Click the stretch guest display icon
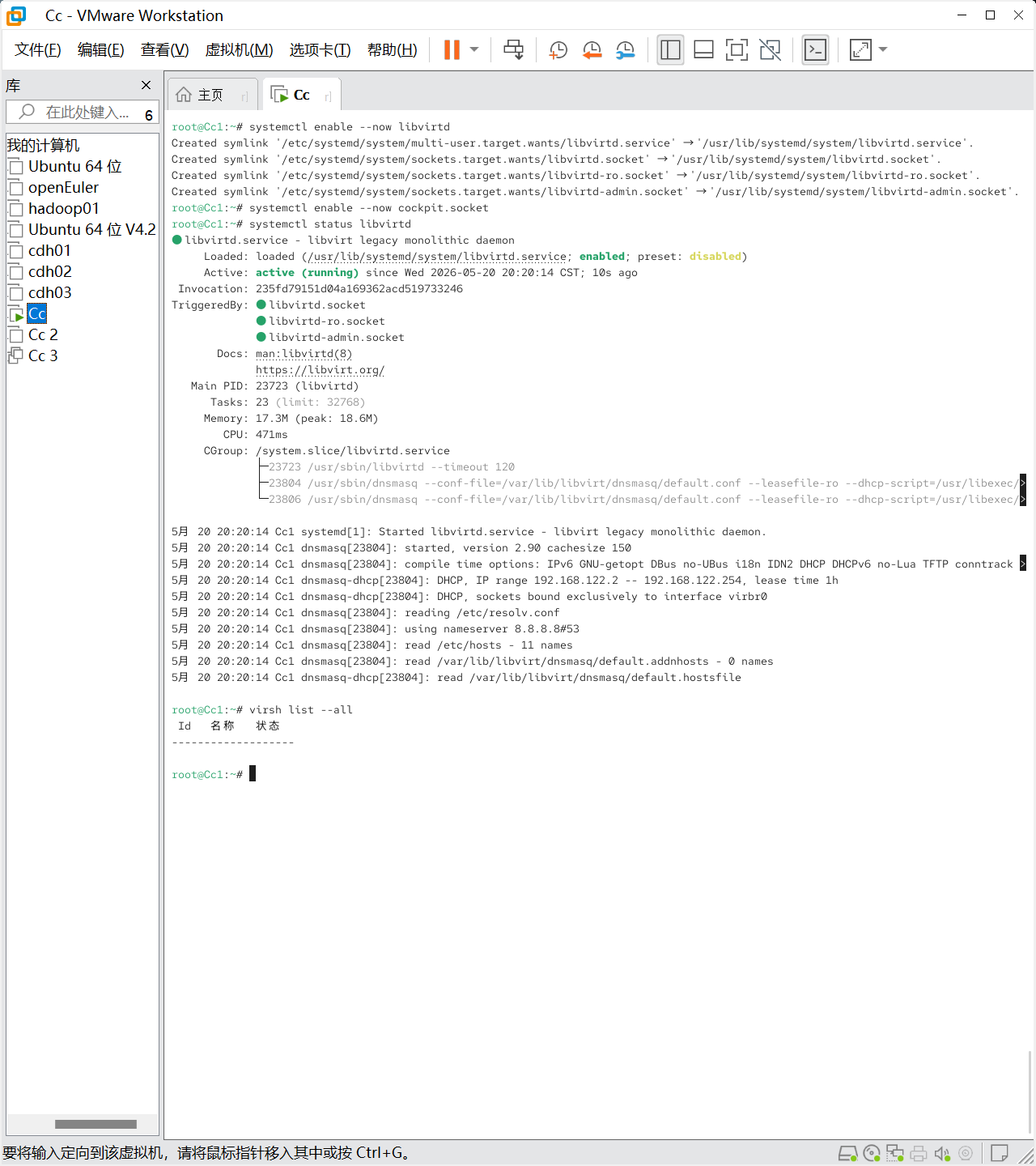1036x1166 pixels. tap(860, 49)
